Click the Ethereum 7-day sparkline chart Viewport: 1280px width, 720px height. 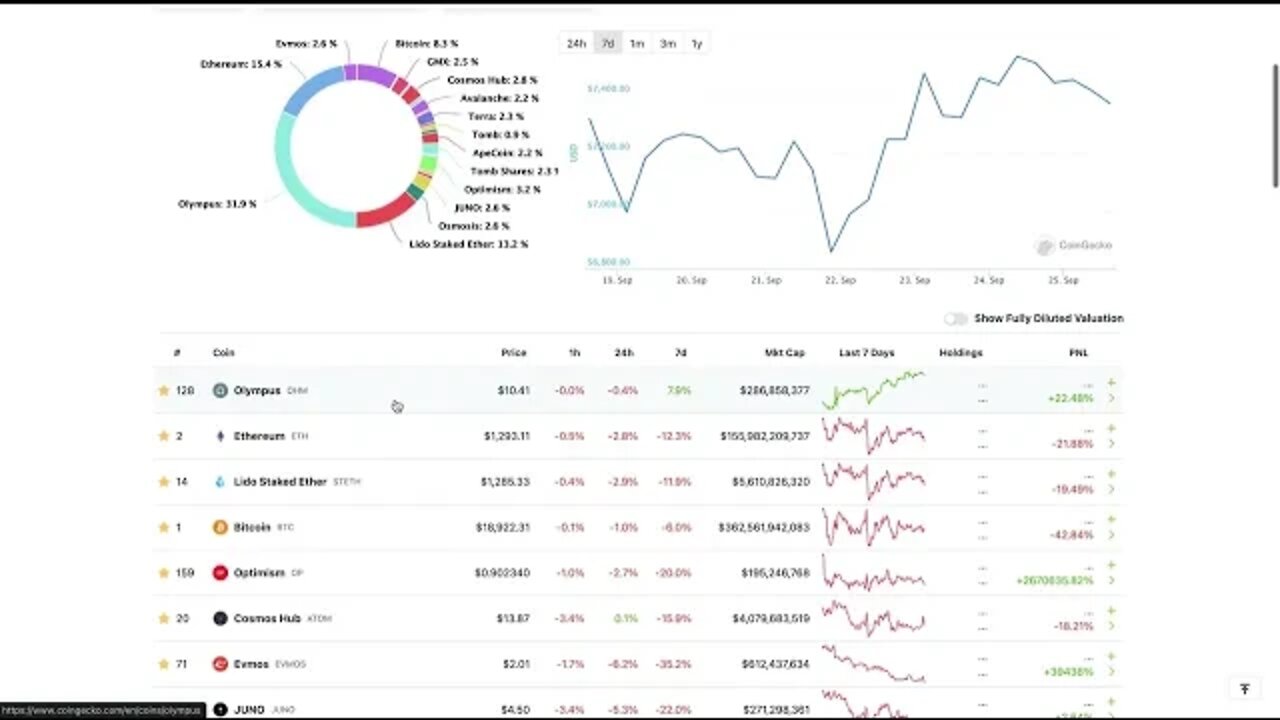click(873, 435)
